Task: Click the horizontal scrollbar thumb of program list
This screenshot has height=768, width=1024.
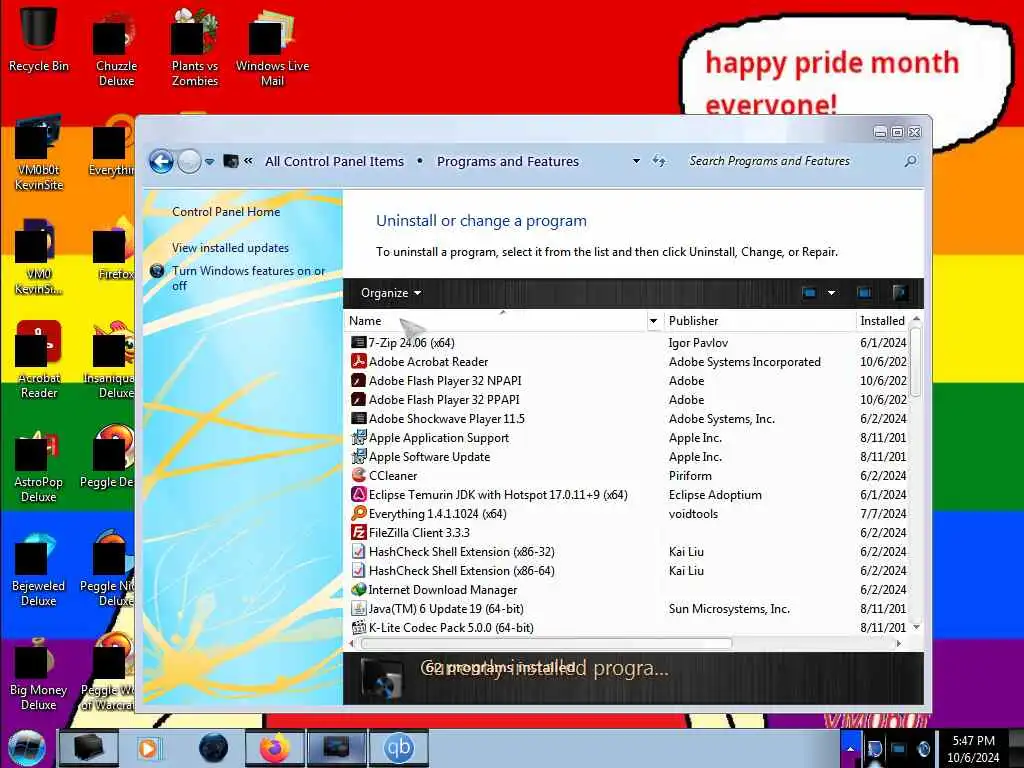Action: coord(546,643)
